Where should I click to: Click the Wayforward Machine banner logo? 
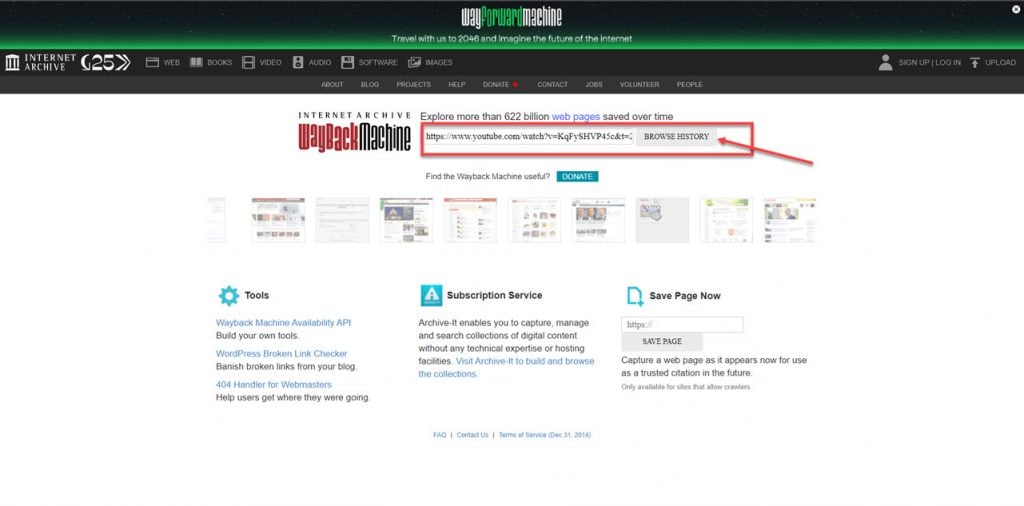511,17
